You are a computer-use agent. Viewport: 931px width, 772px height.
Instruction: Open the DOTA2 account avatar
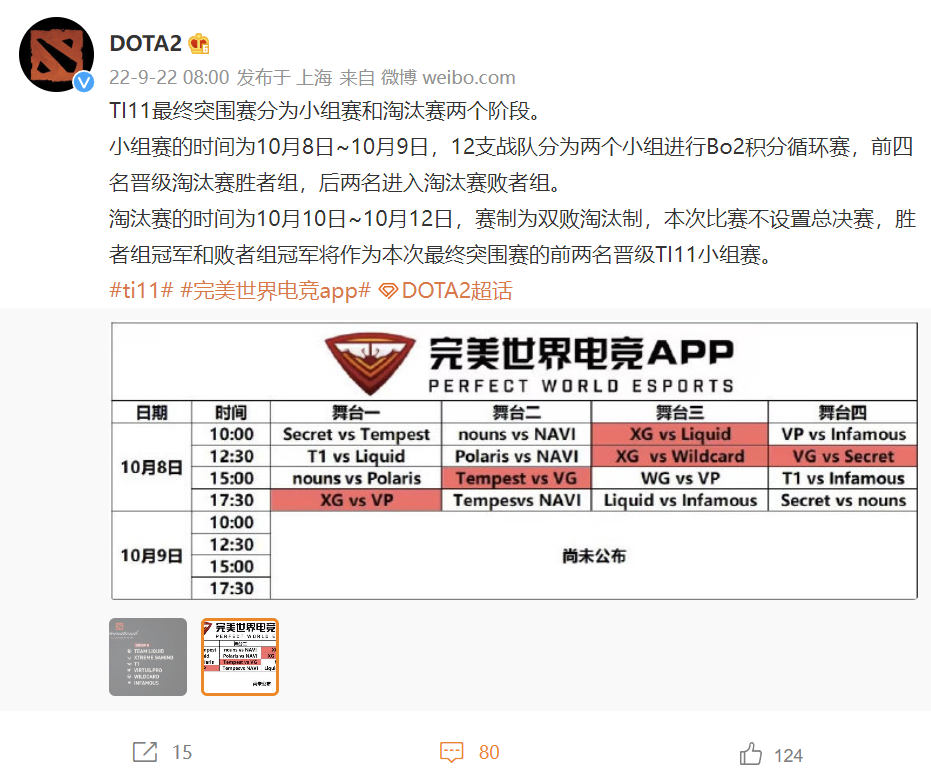56,54
